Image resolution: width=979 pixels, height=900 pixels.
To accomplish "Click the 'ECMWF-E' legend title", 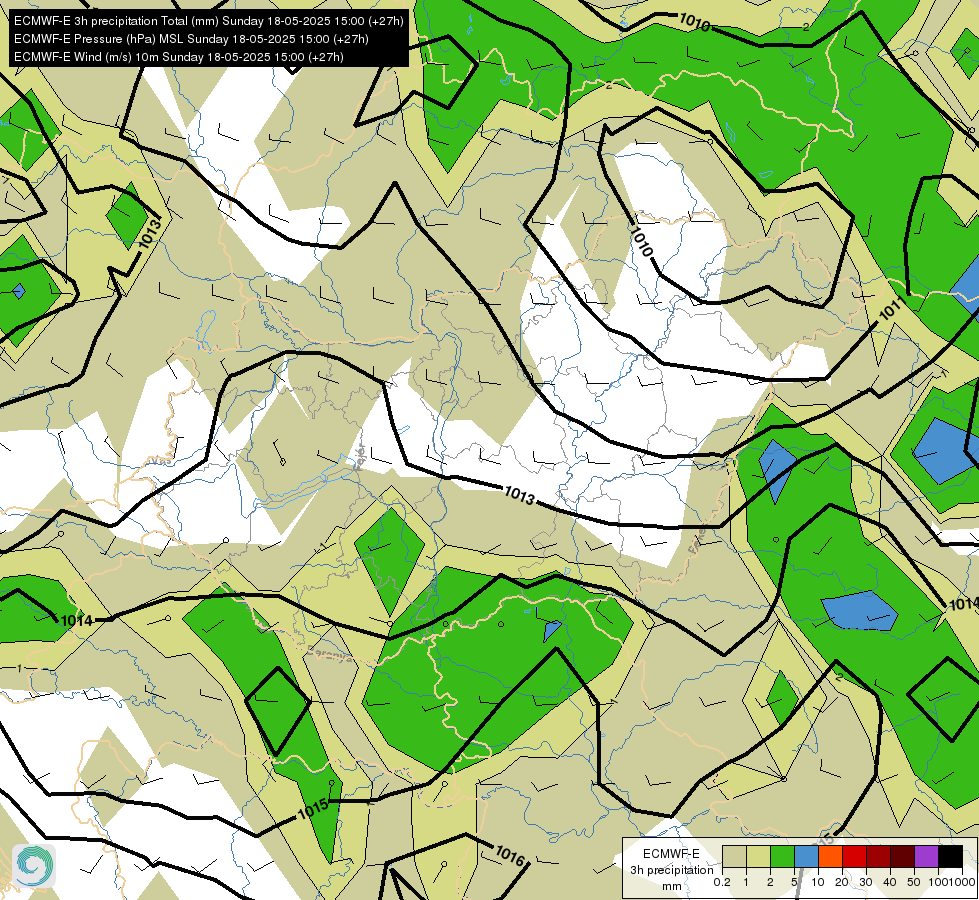I will pos(671,854).
